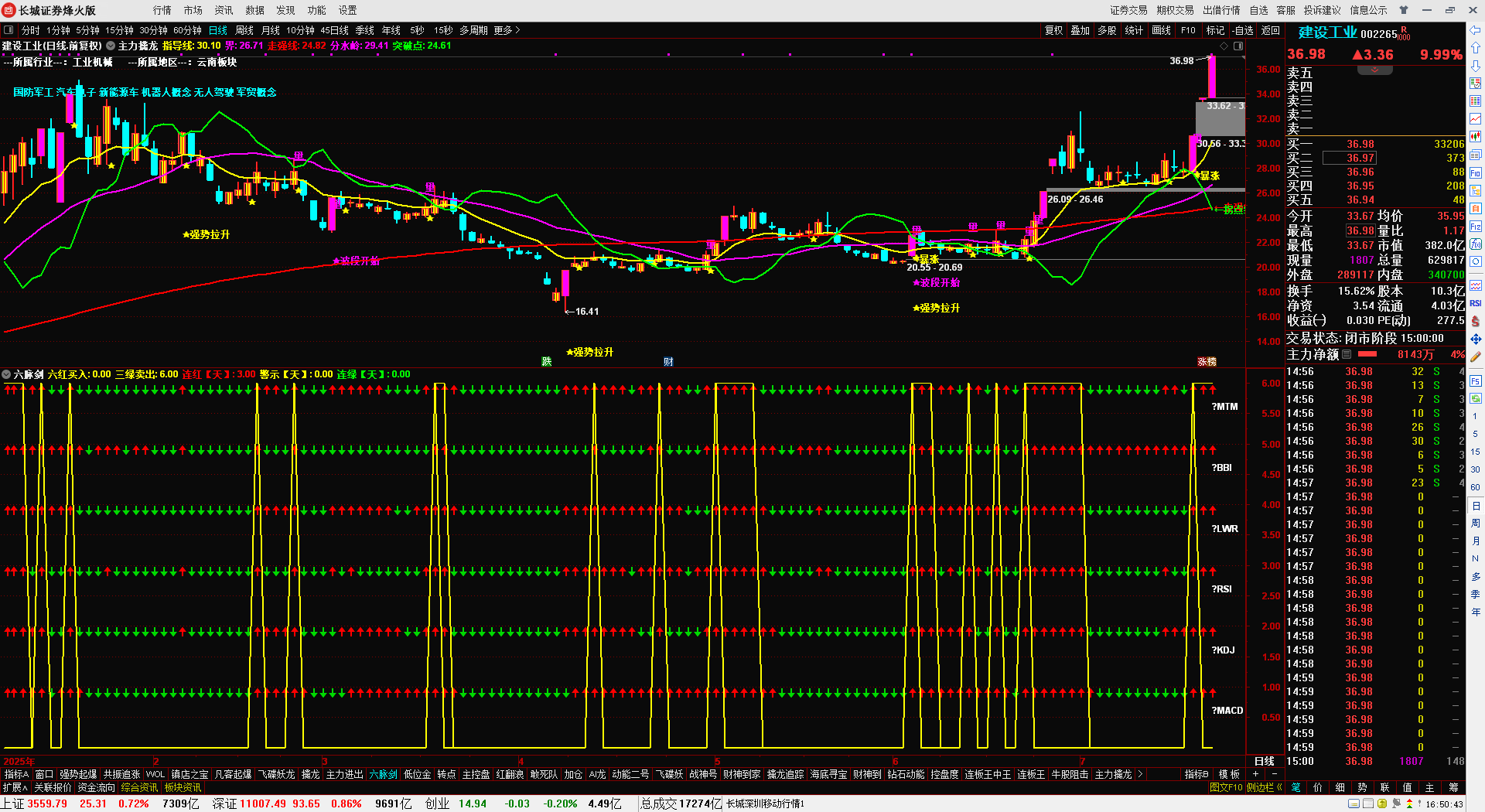Image resolution: width=1485 pixels, height=812 pixels.
Task: Open the 图文F10 link
Action: point(1226,787)
